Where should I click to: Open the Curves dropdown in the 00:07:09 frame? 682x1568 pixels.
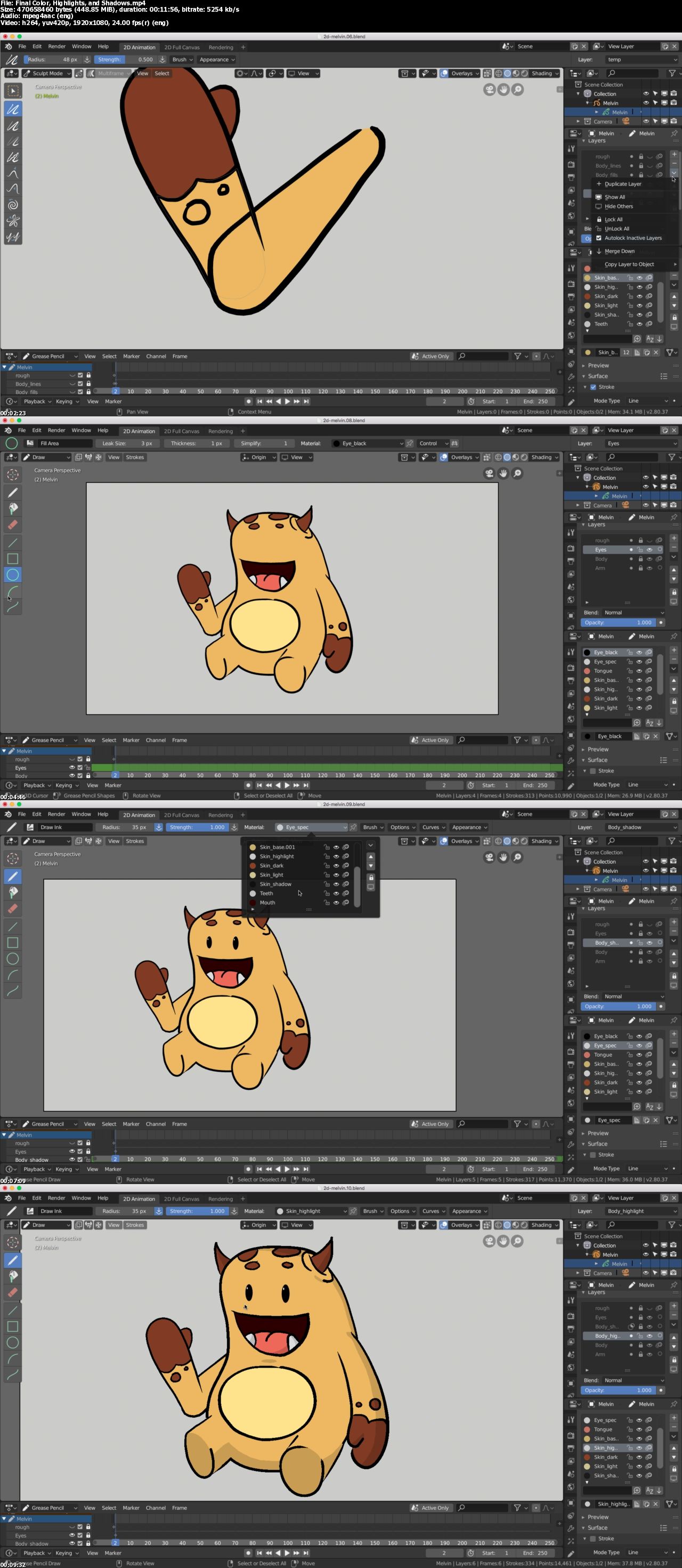coord(433,827)
